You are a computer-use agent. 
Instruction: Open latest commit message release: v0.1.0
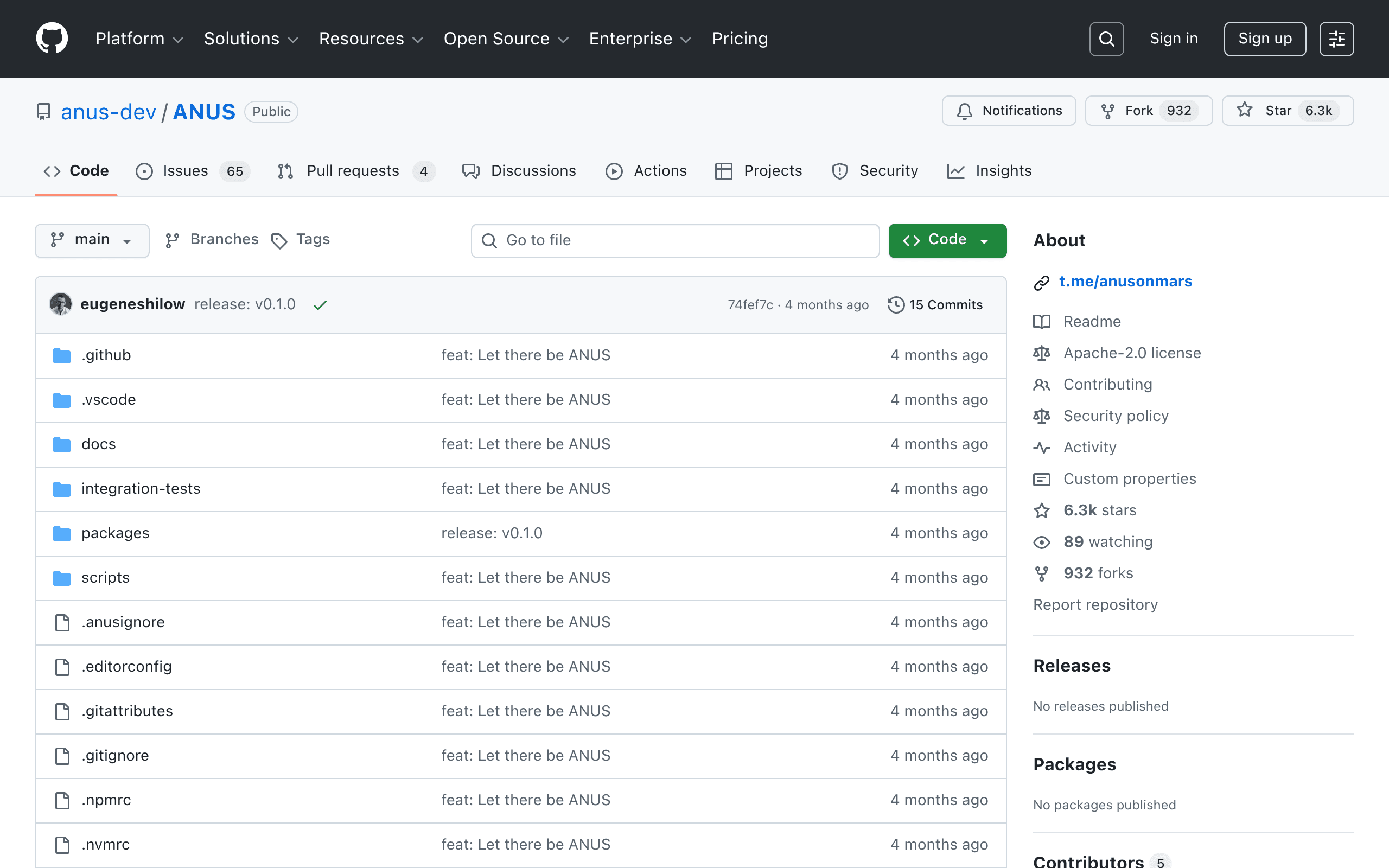point(245,304)
